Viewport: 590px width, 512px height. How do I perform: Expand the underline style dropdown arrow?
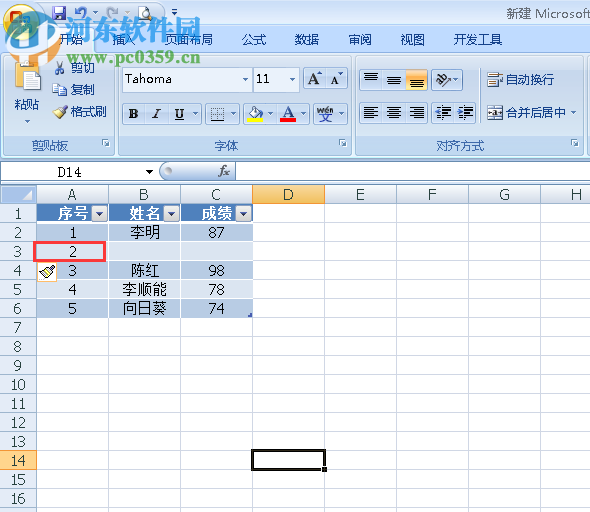point(195,114)
